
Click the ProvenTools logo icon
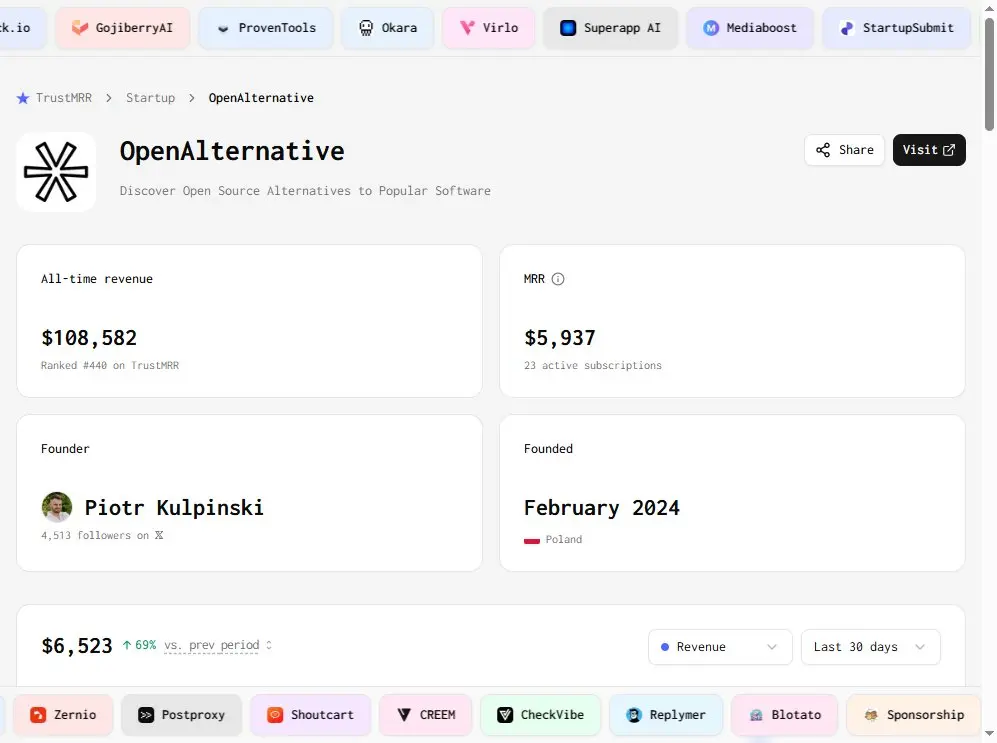pos(223,28)
